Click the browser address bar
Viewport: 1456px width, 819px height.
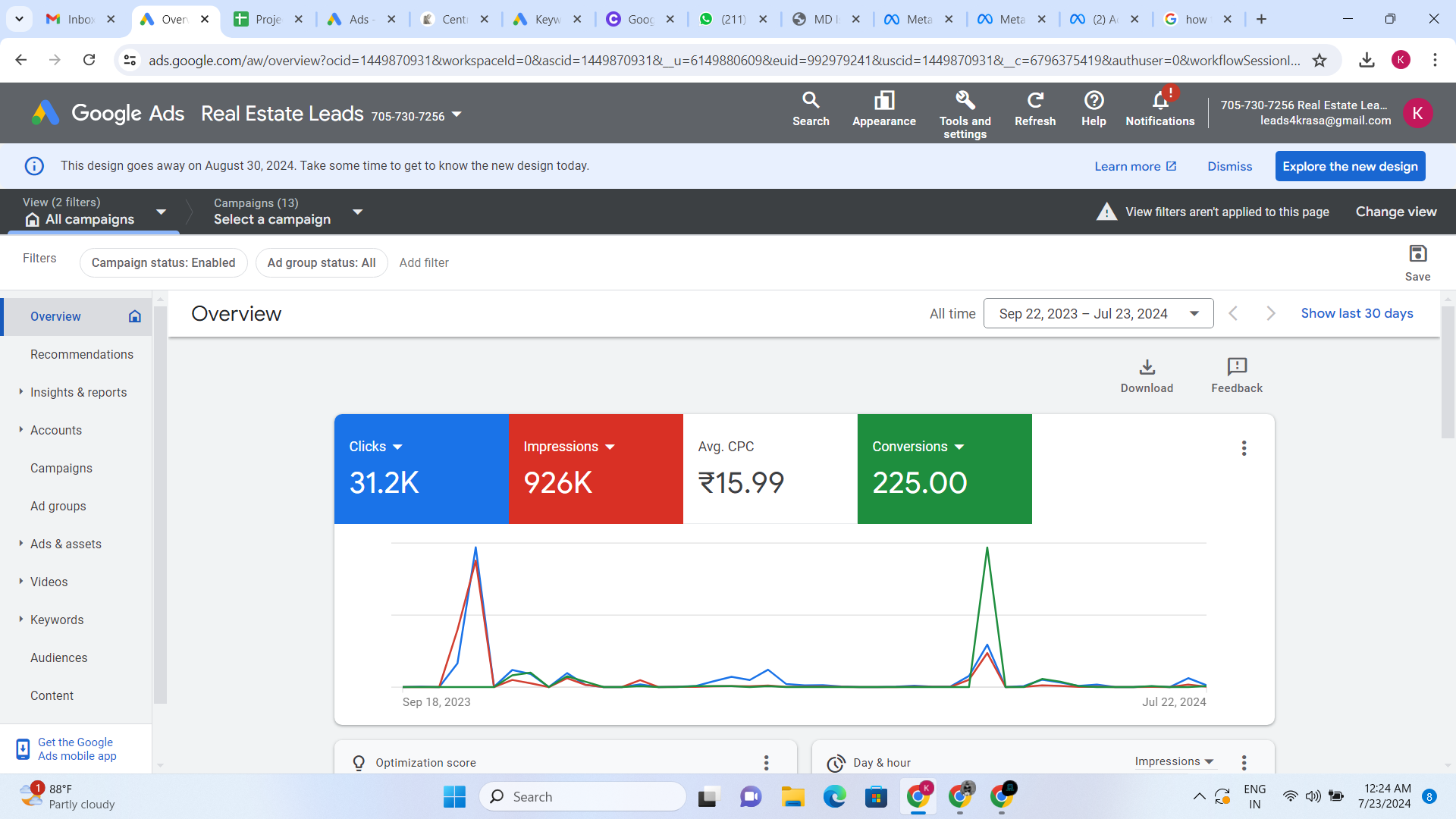[724, 60]
